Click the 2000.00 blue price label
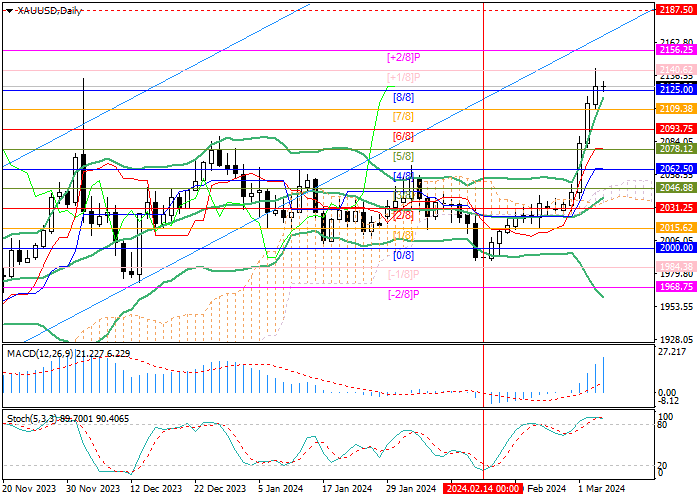This screenshot has width=700, height=500. 676,248
